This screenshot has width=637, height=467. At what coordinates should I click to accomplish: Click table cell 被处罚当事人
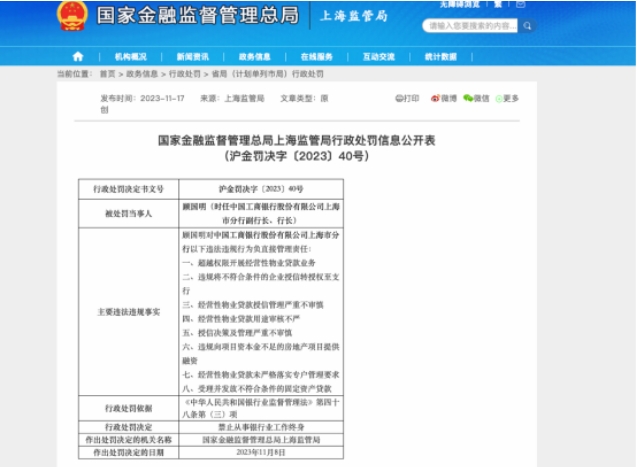pos(128,214)
